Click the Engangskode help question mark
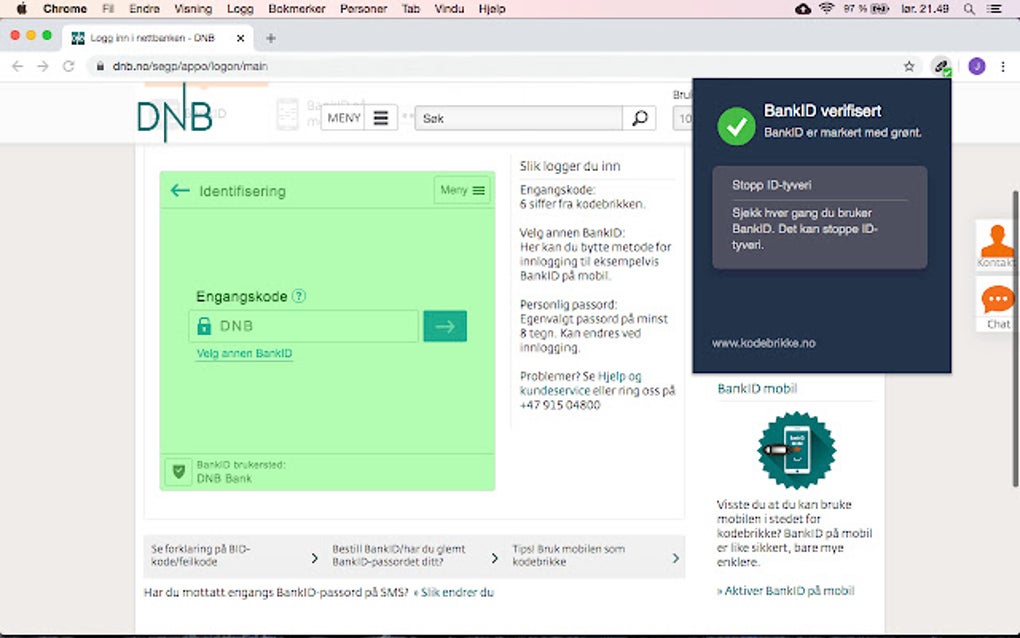 (299, 296)
